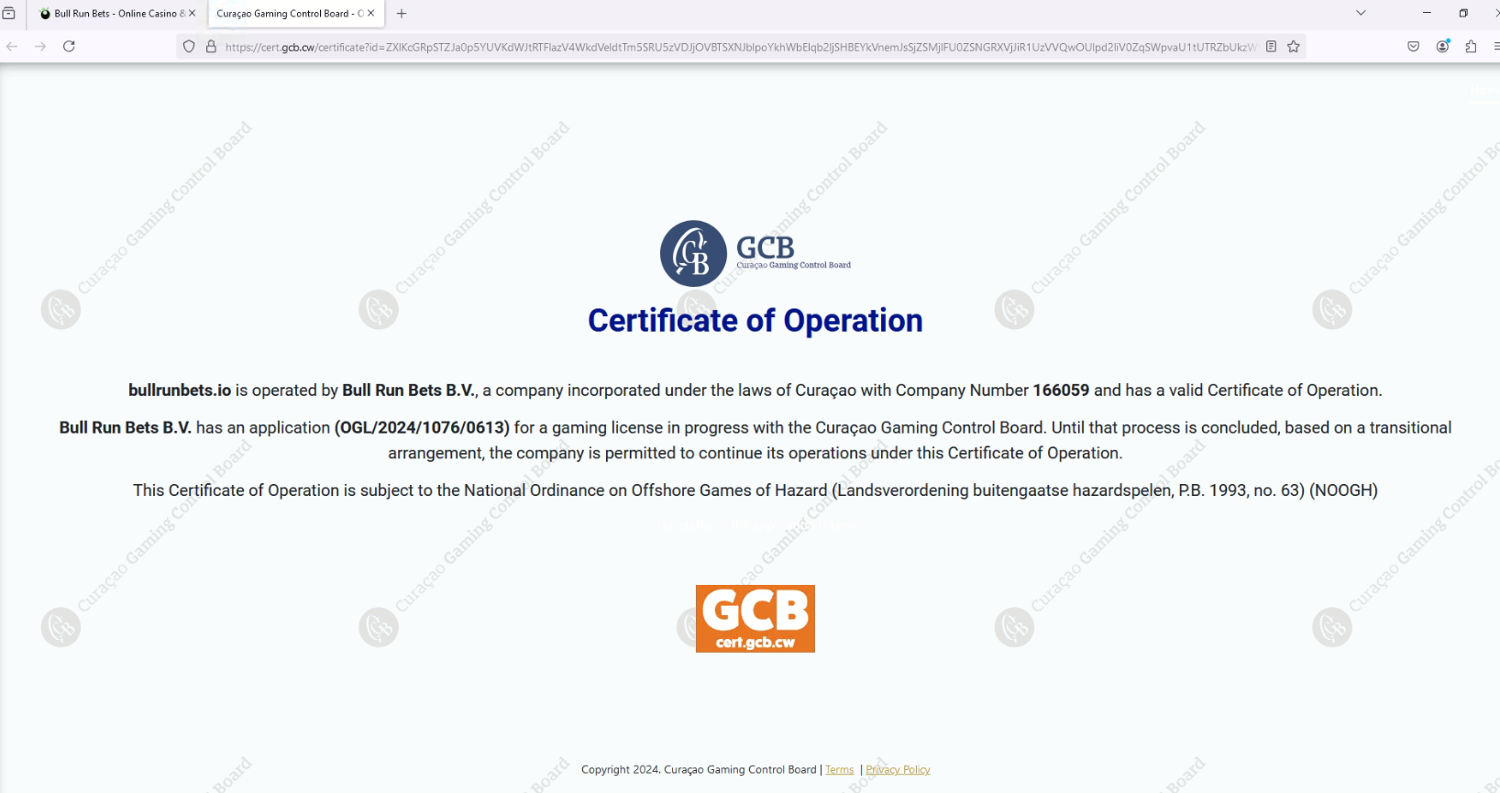Open the Firefox application hamburger menu
1500x793 pixels.
click(1495, 46)
